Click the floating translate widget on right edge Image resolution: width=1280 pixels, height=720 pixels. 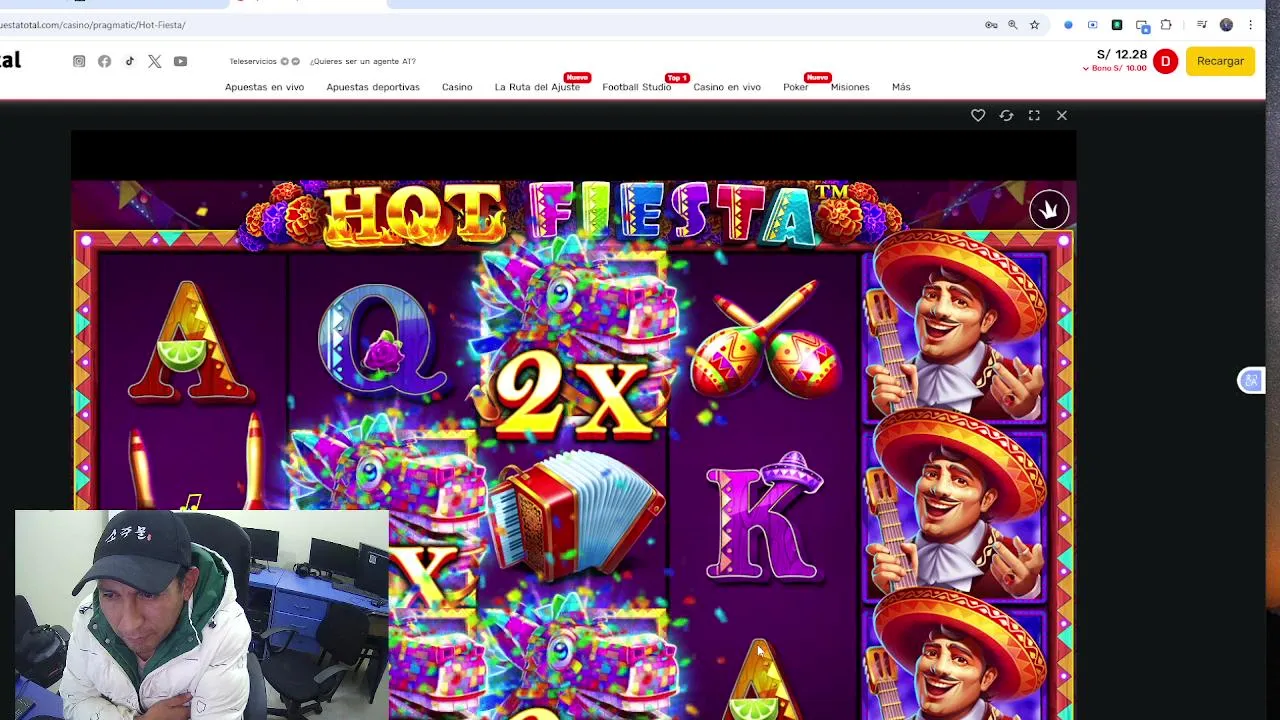(x=1251, y=380)
